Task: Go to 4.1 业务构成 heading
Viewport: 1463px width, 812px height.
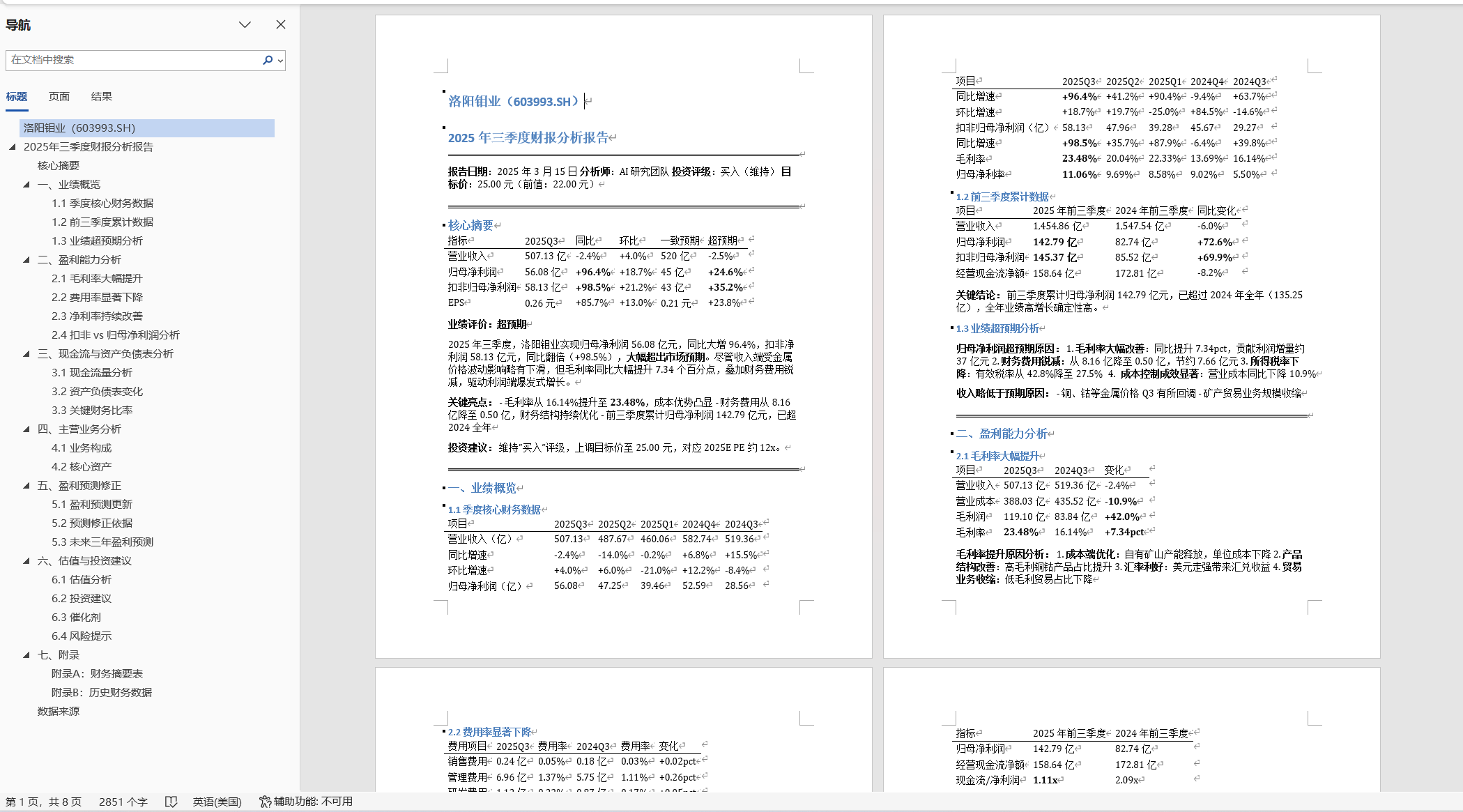Action: [82, 447]
